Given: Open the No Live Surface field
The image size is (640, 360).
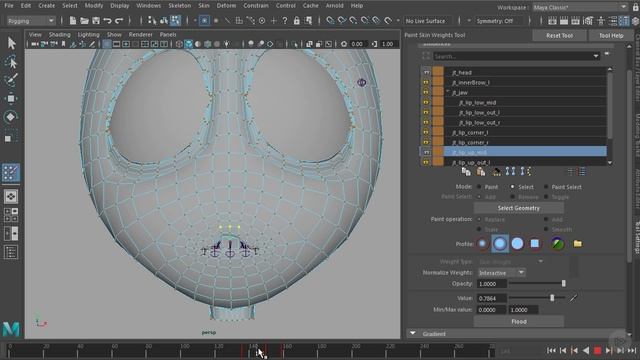Looking at the screenshot, I should pos(427,21).
